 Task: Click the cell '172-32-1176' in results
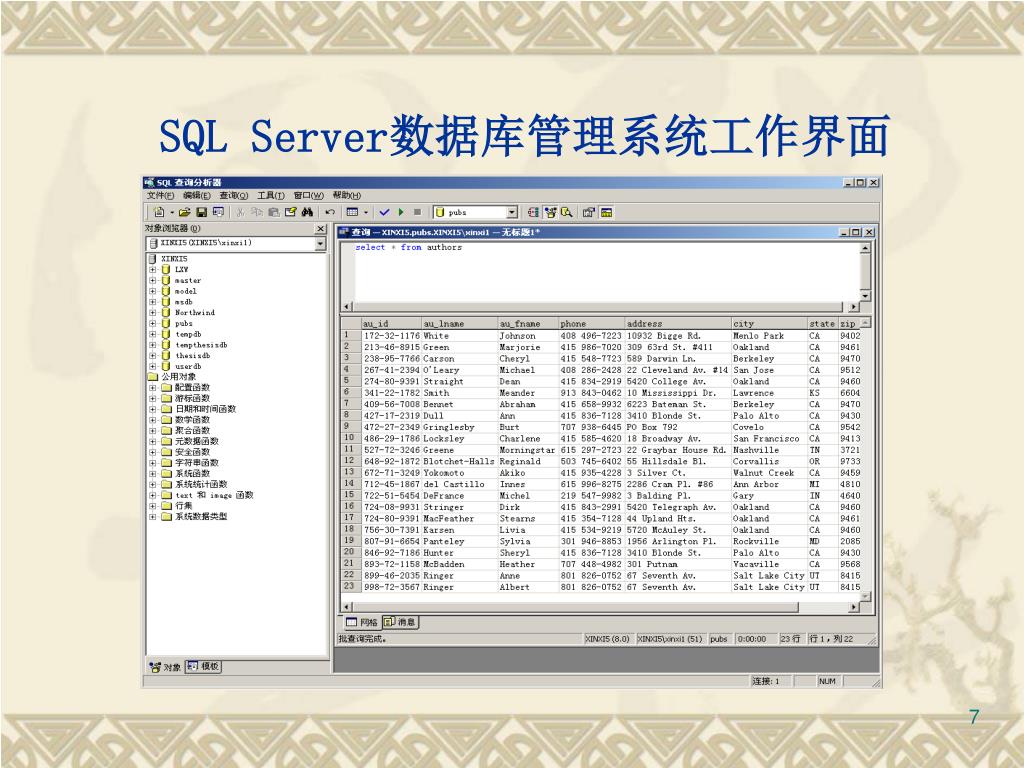(391, 336)
